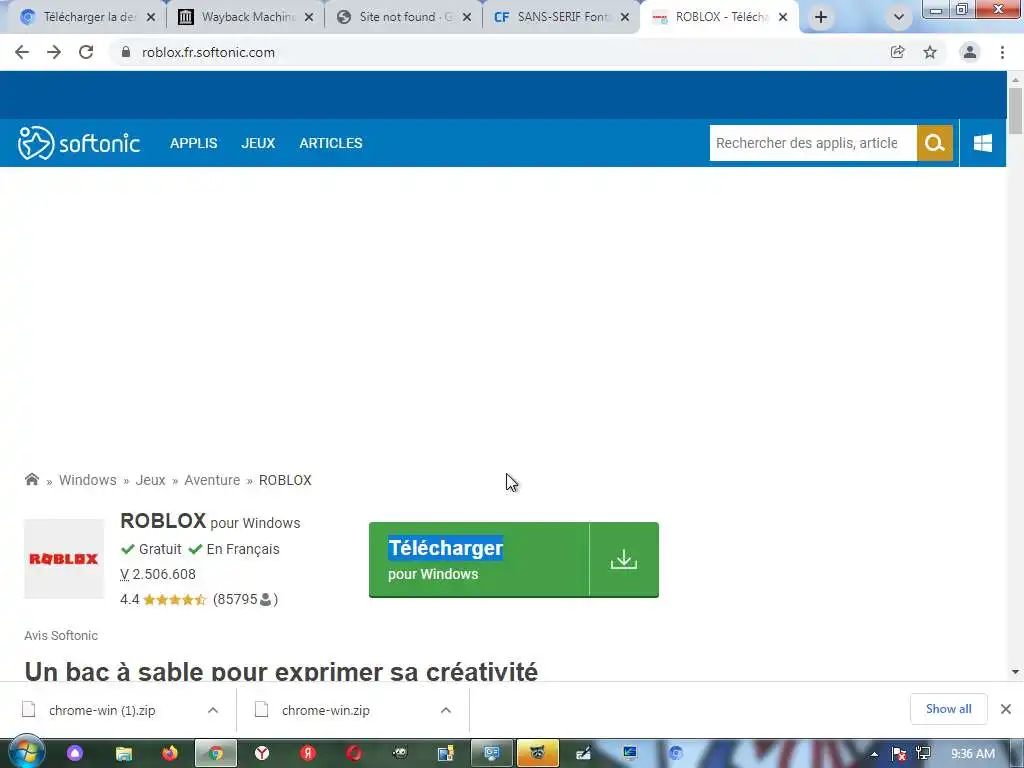Expand options for chrome-win (1).zip
Image resolution: width=1024 pixels, height=768 pixels.
213,711
